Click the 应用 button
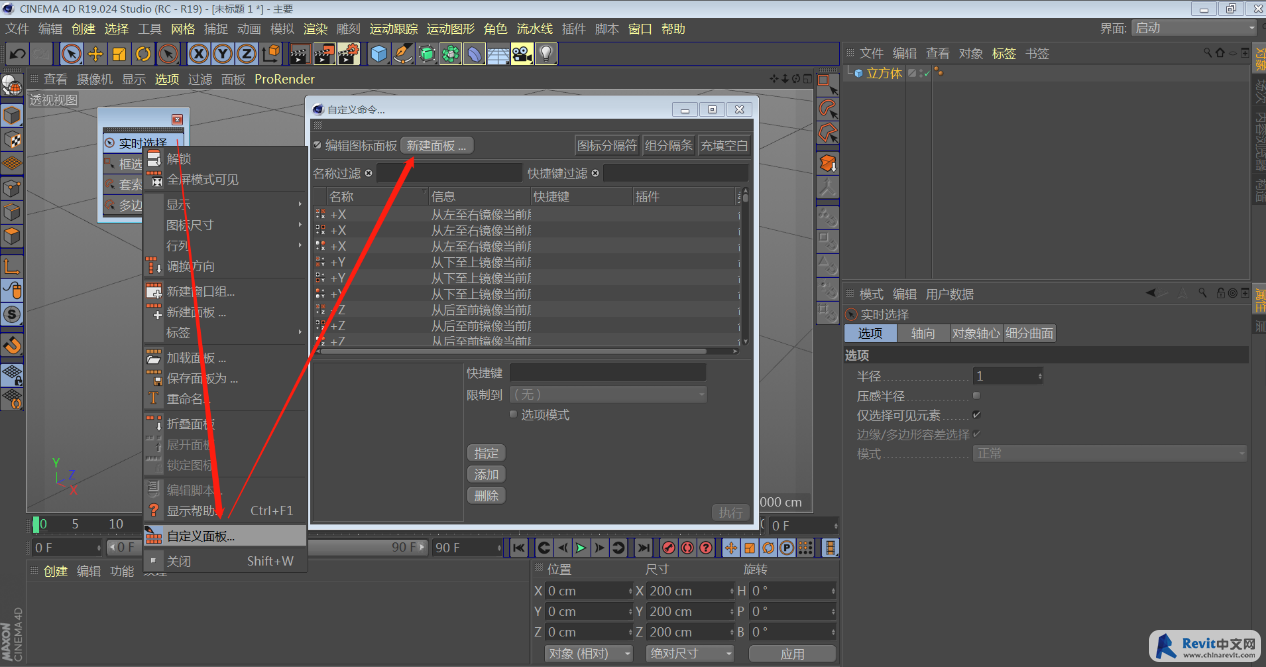 click(x=793, y=653)
